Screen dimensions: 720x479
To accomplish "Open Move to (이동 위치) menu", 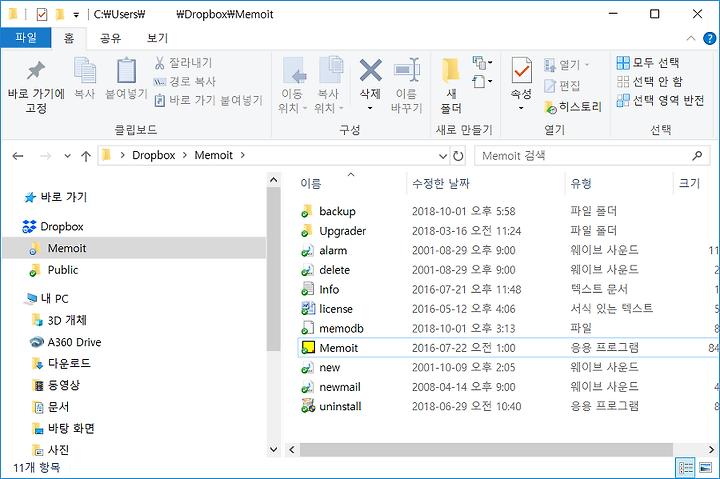I will tap(292, 85).
